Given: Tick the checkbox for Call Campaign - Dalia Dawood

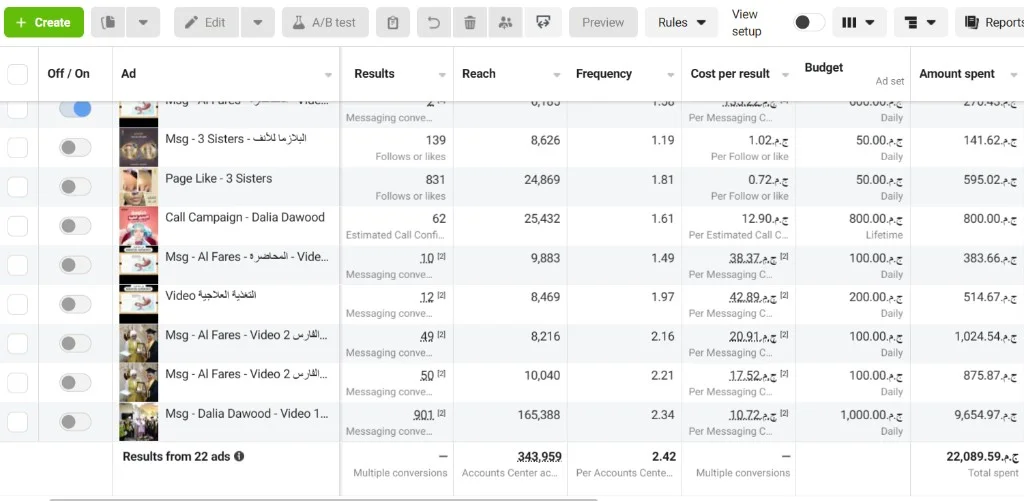Looking at the screenshot, I should click(18, 226).
